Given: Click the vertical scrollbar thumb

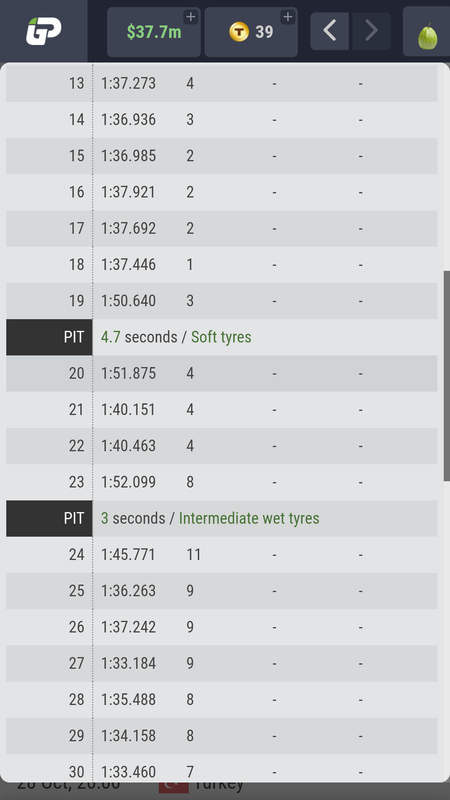Looking at the screenshot, I should point(446,376).
